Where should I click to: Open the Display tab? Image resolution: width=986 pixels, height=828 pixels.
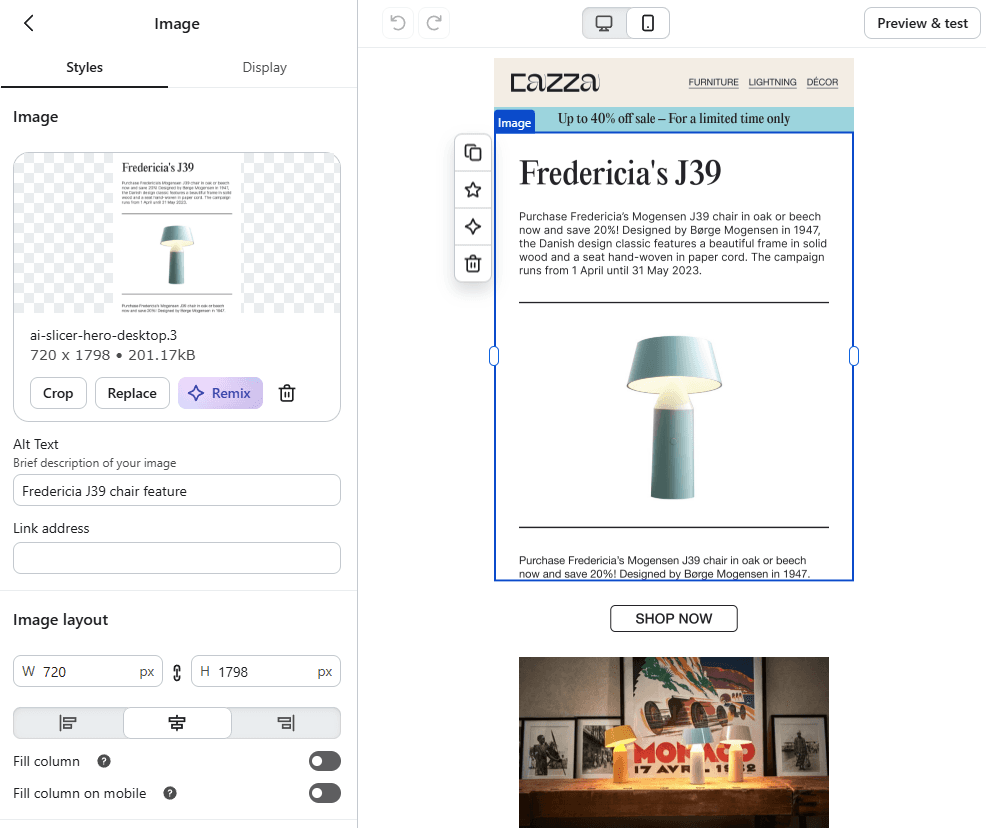(264, 67)
